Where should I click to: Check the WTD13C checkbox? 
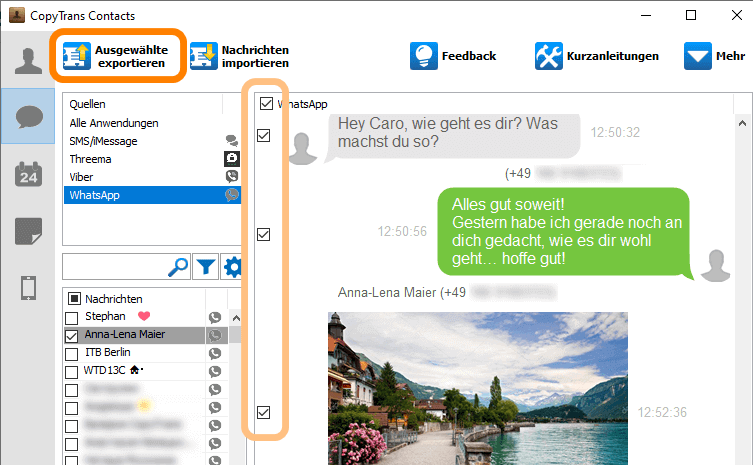pos(72,372)
